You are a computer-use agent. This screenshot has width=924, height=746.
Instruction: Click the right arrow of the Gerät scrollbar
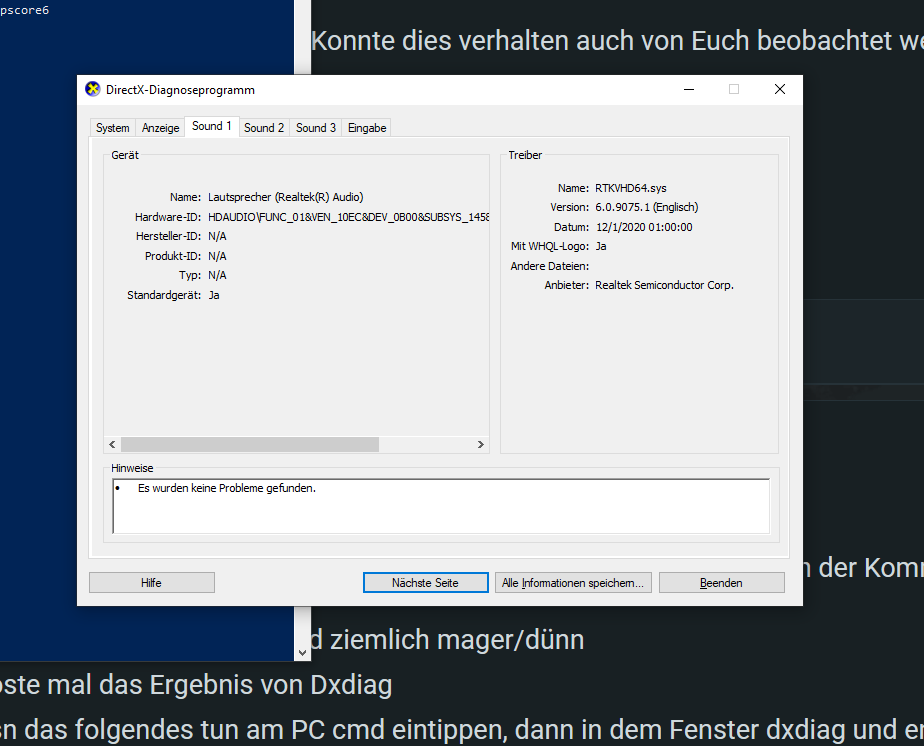[481, 445]
